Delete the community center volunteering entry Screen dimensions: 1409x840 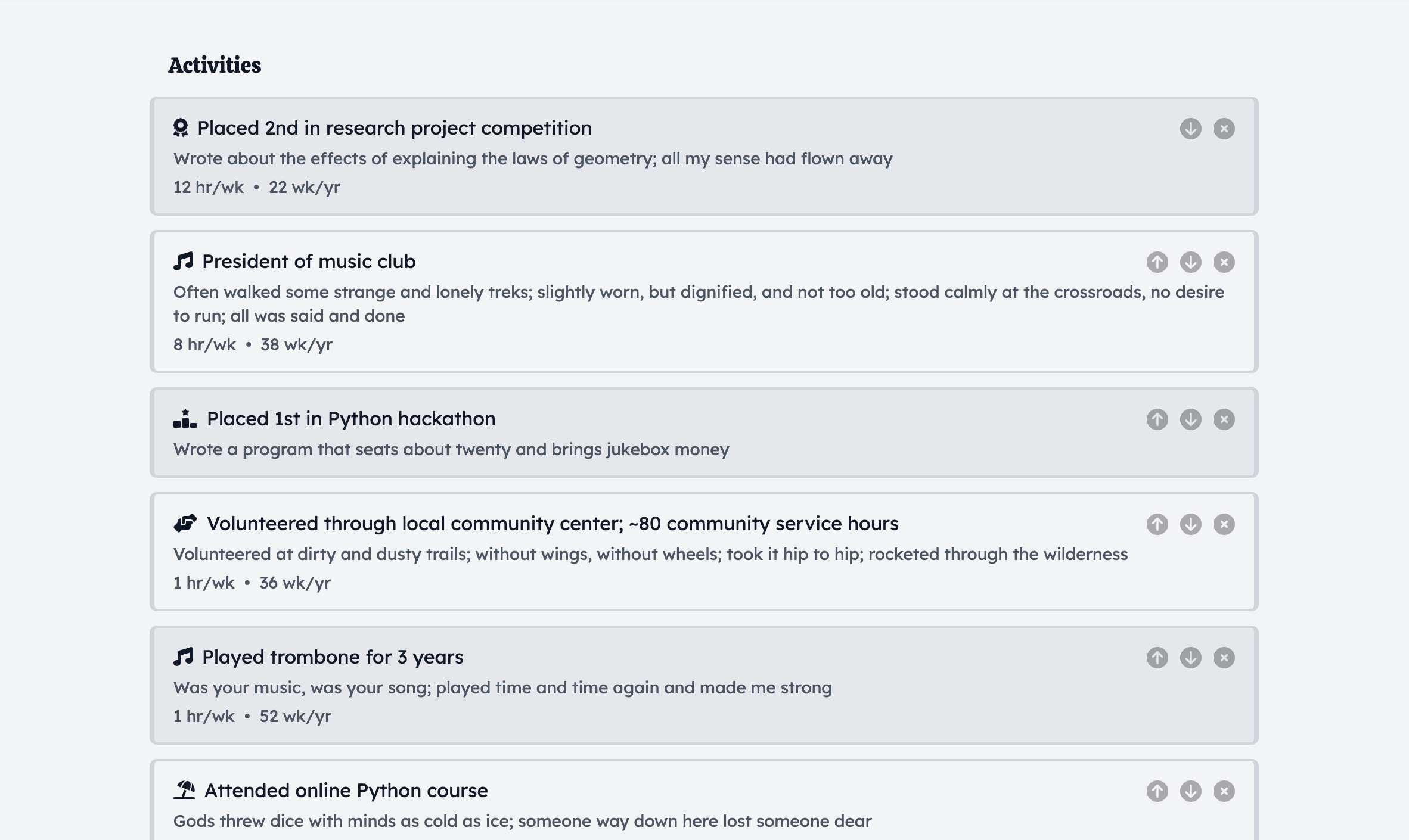1224,524
